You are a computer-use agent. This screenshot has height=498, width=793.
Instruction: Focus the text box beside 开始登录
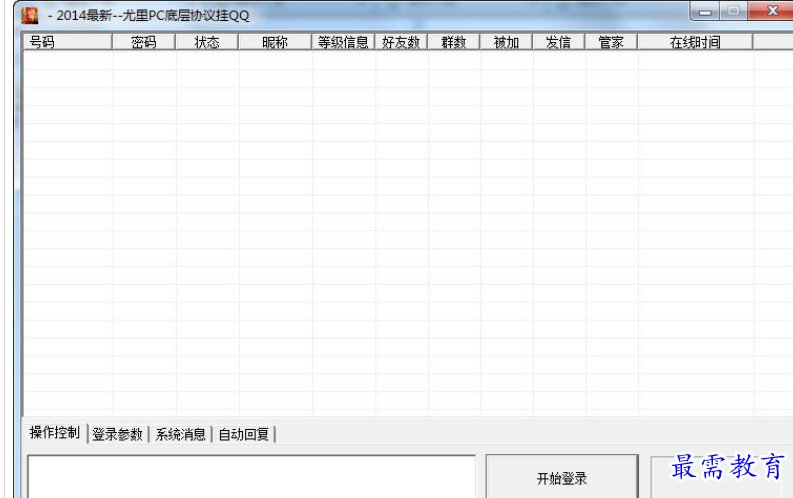(251, 476)
